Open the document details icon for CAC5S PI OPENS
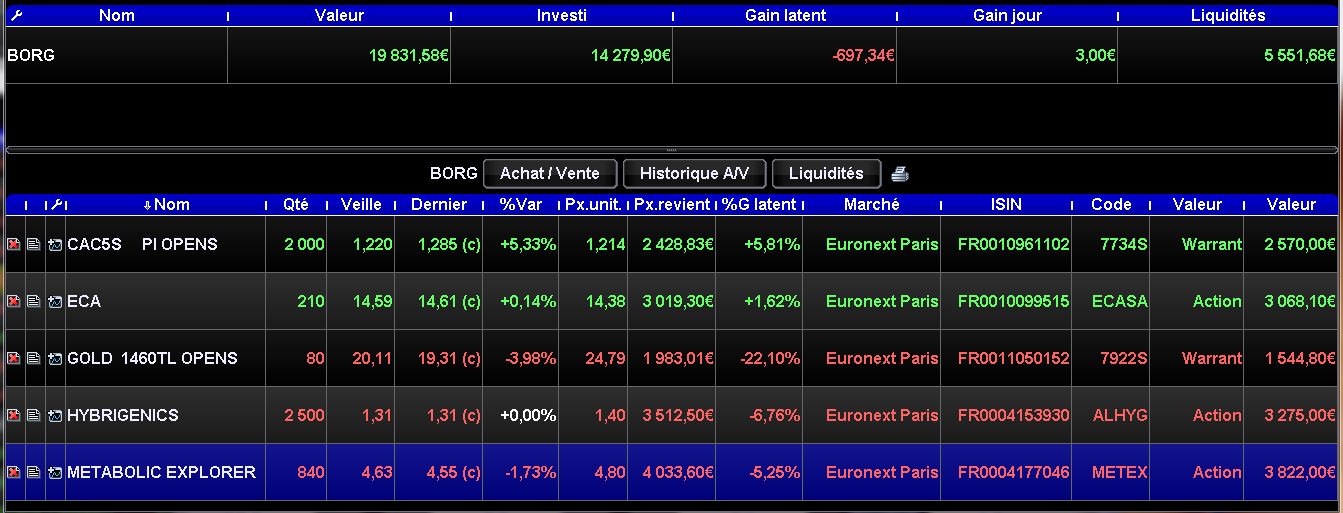This screenshot has width=1343, height=513. [x=33, y=244]
